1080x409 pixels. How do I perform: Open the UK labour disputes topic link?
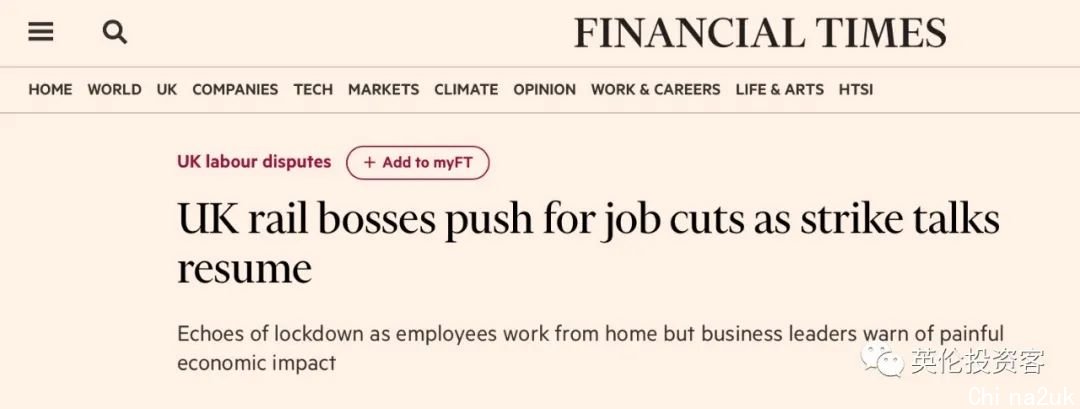254,162
